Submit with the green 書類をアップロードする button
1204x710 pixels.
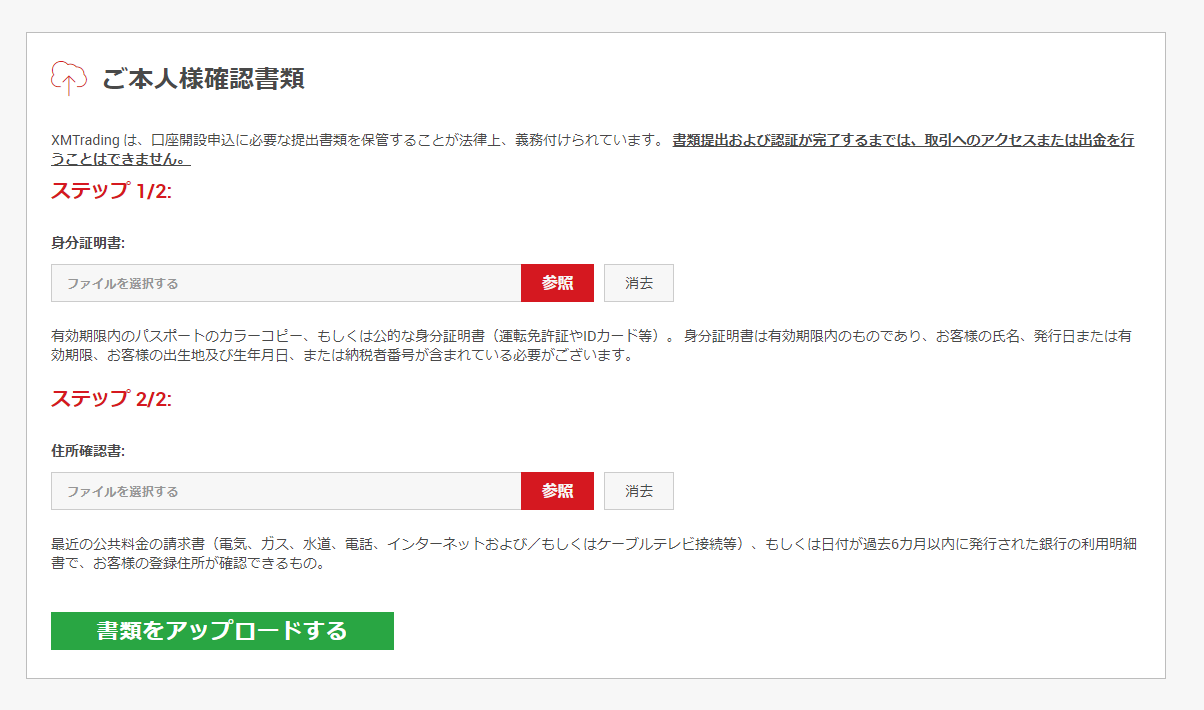pos(222,631)
